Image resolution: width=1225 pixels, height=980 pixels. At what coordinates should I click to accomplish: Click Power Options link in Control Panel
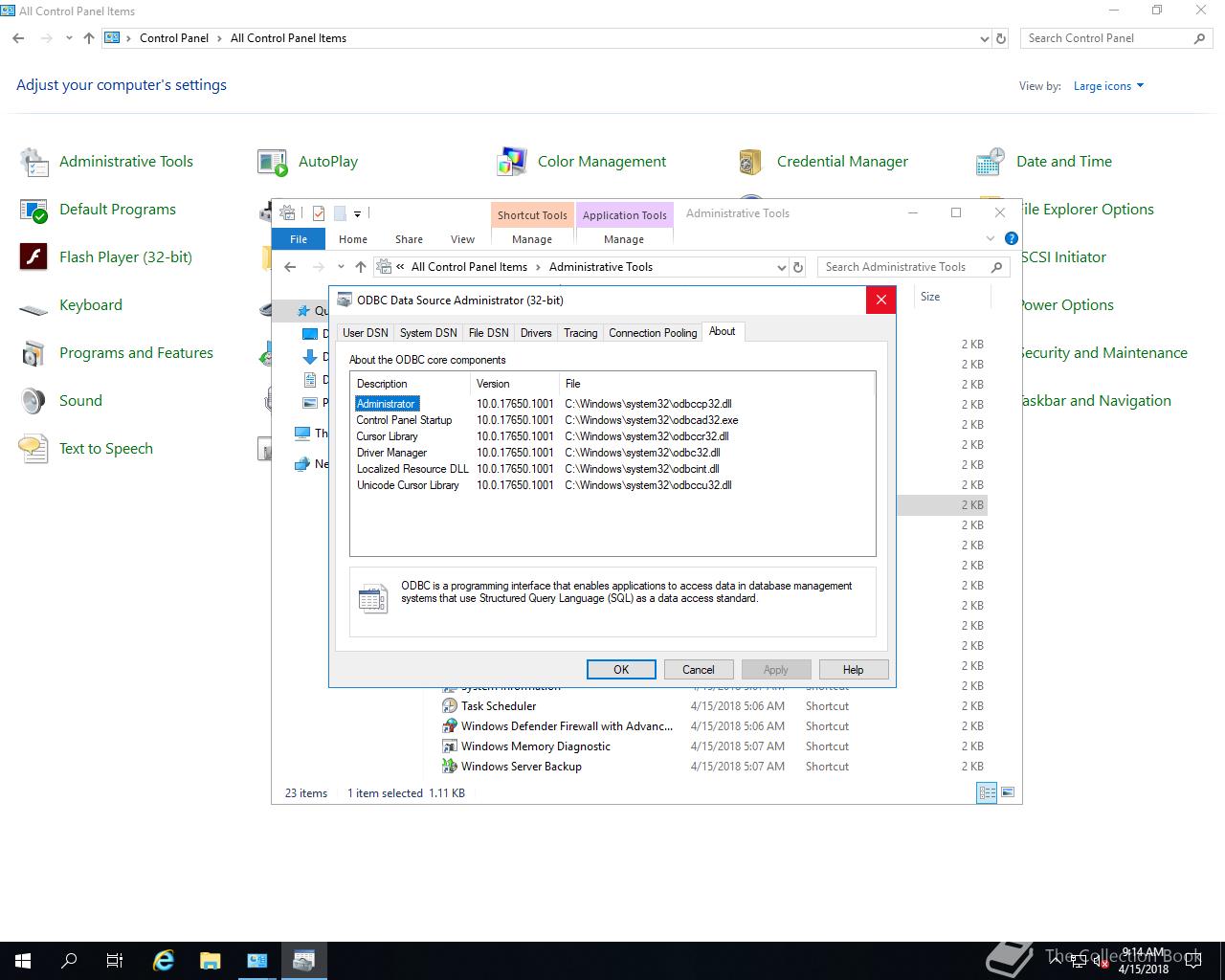pyautogui.click(x=1065, y=305)
